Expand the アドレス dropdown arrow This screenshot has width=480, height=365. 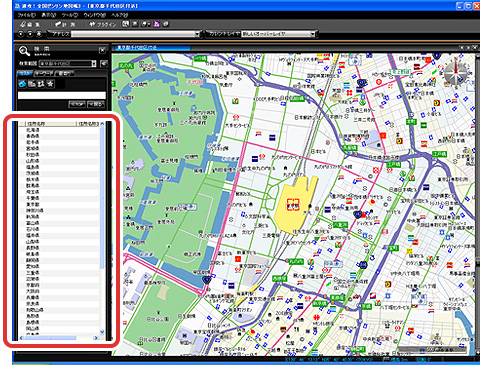click(x=197, y=34)
